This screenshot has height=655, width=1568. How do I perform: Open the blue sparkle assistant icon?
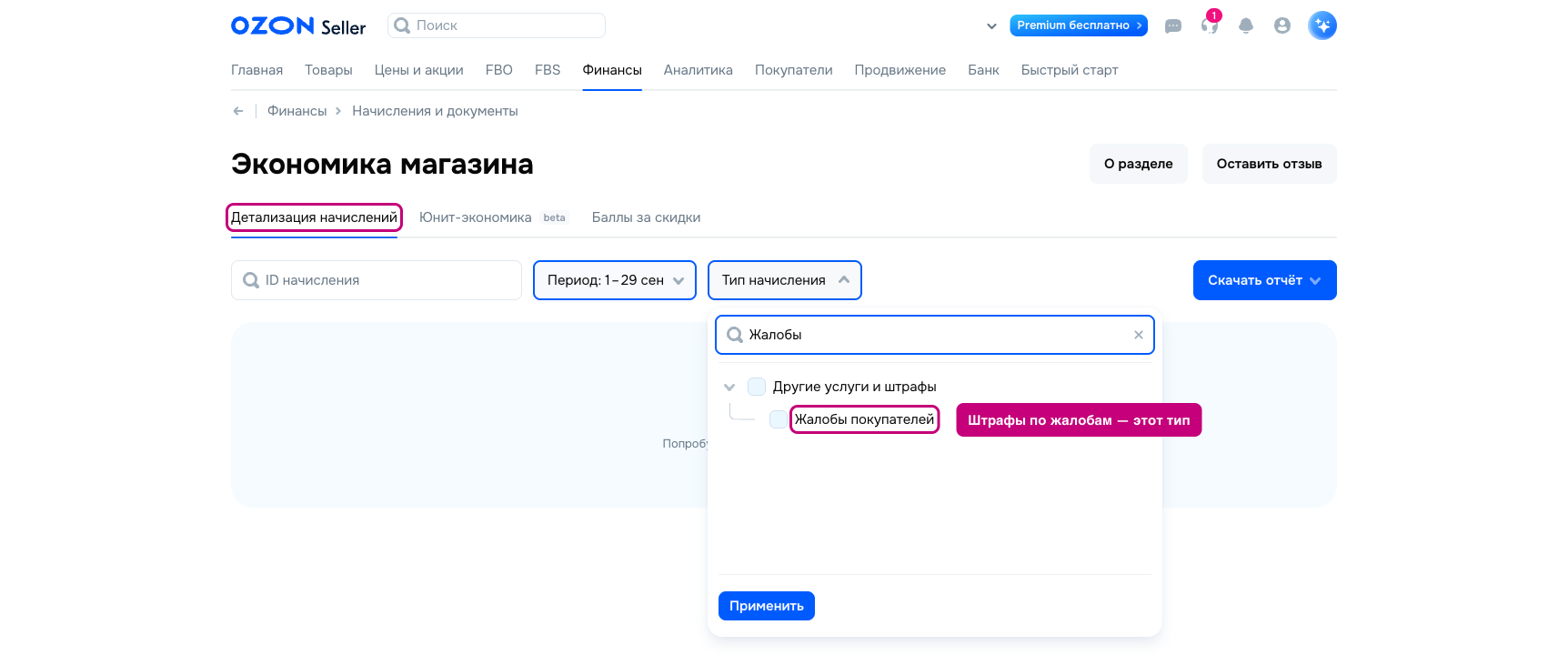(x=1322, y=25)
